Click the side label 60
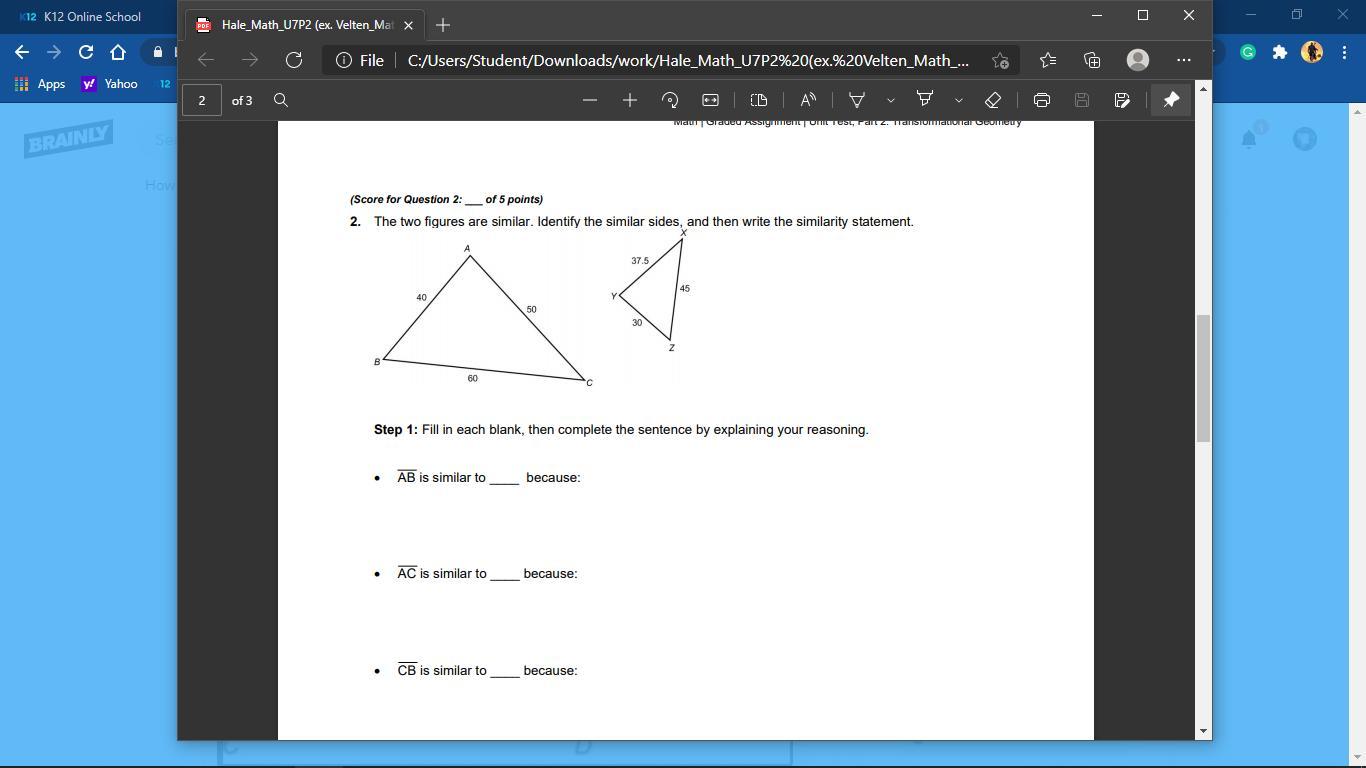 (473, 379)
